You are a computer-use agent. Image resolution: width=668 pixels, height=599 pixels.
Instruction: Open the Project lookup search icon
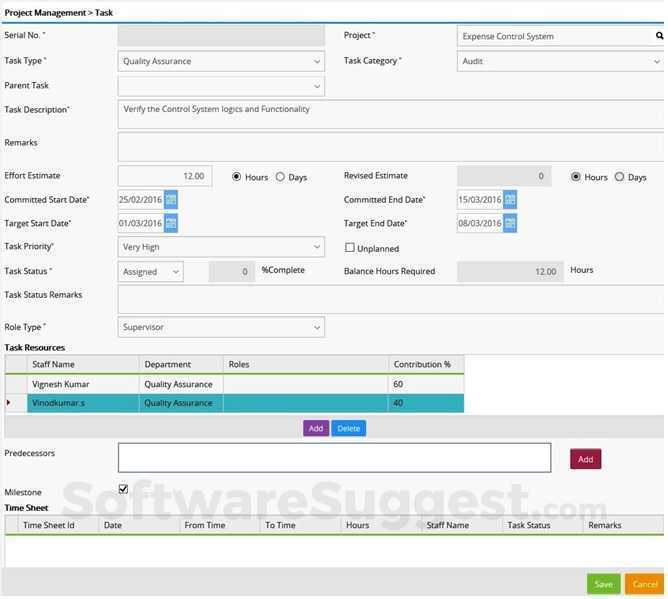point(659,36)
